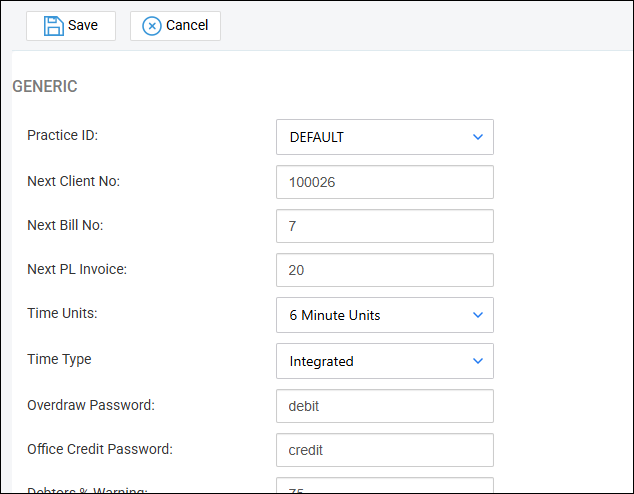
Task: Click the circled X Cancel icon
Action: [152, 26]
